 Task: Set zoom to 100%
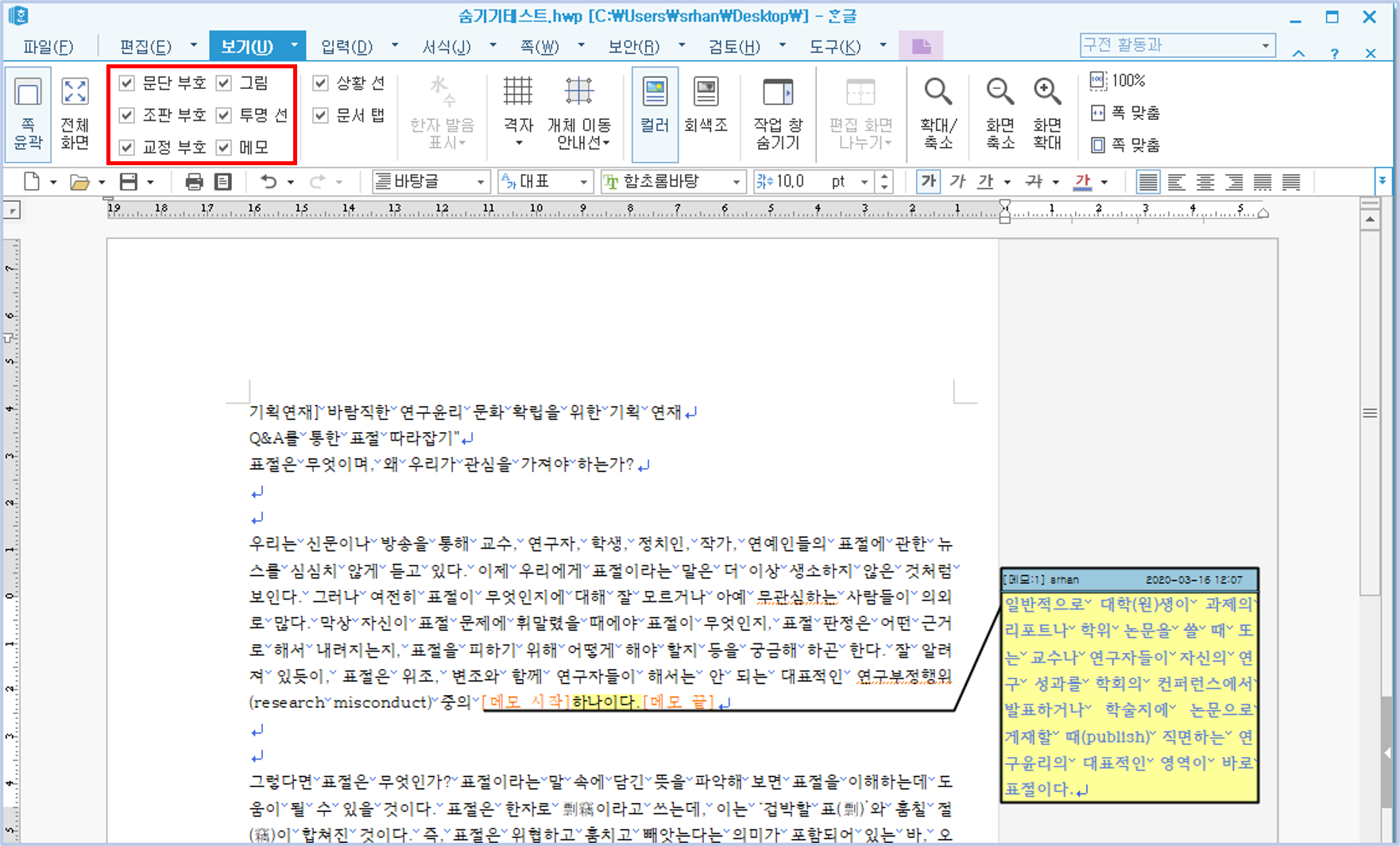tap(1117, 80)
